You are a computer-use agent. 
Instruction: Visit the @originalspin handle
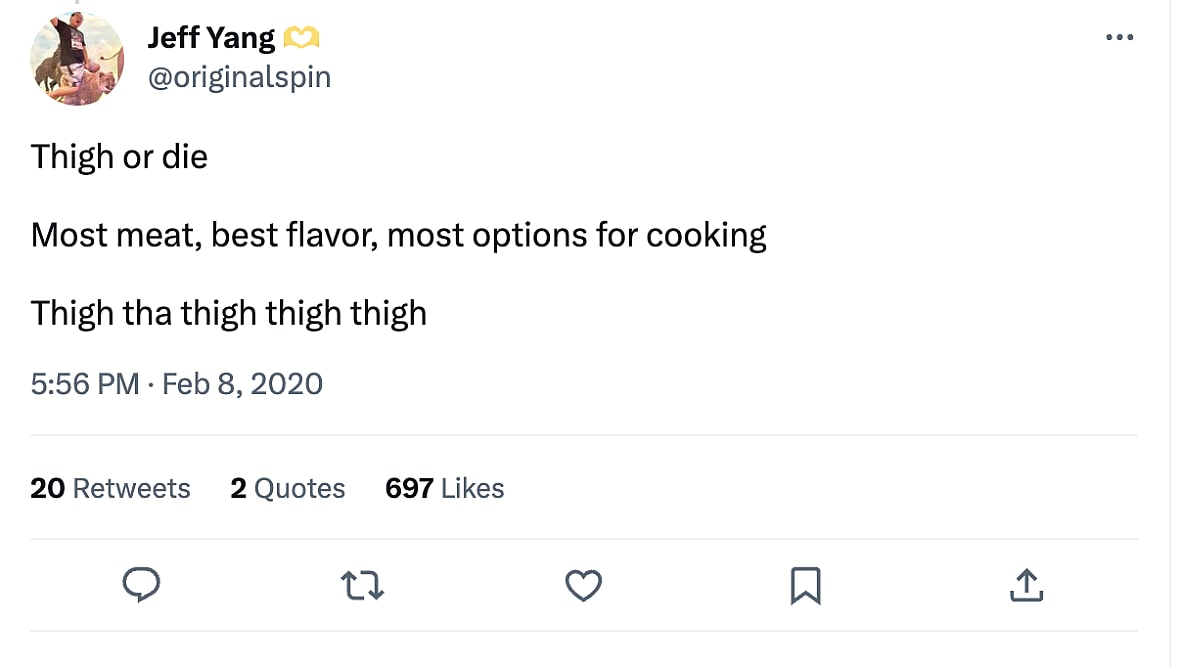tap(239, 77)
